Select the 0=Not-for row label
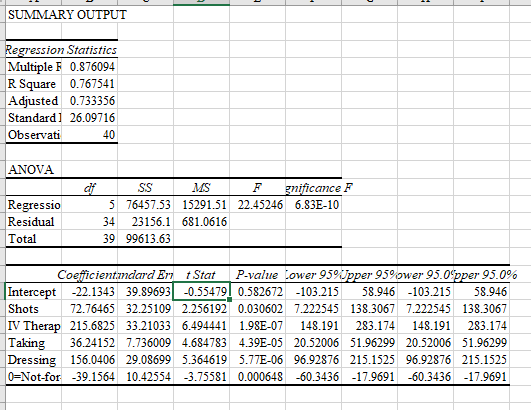 34,376
